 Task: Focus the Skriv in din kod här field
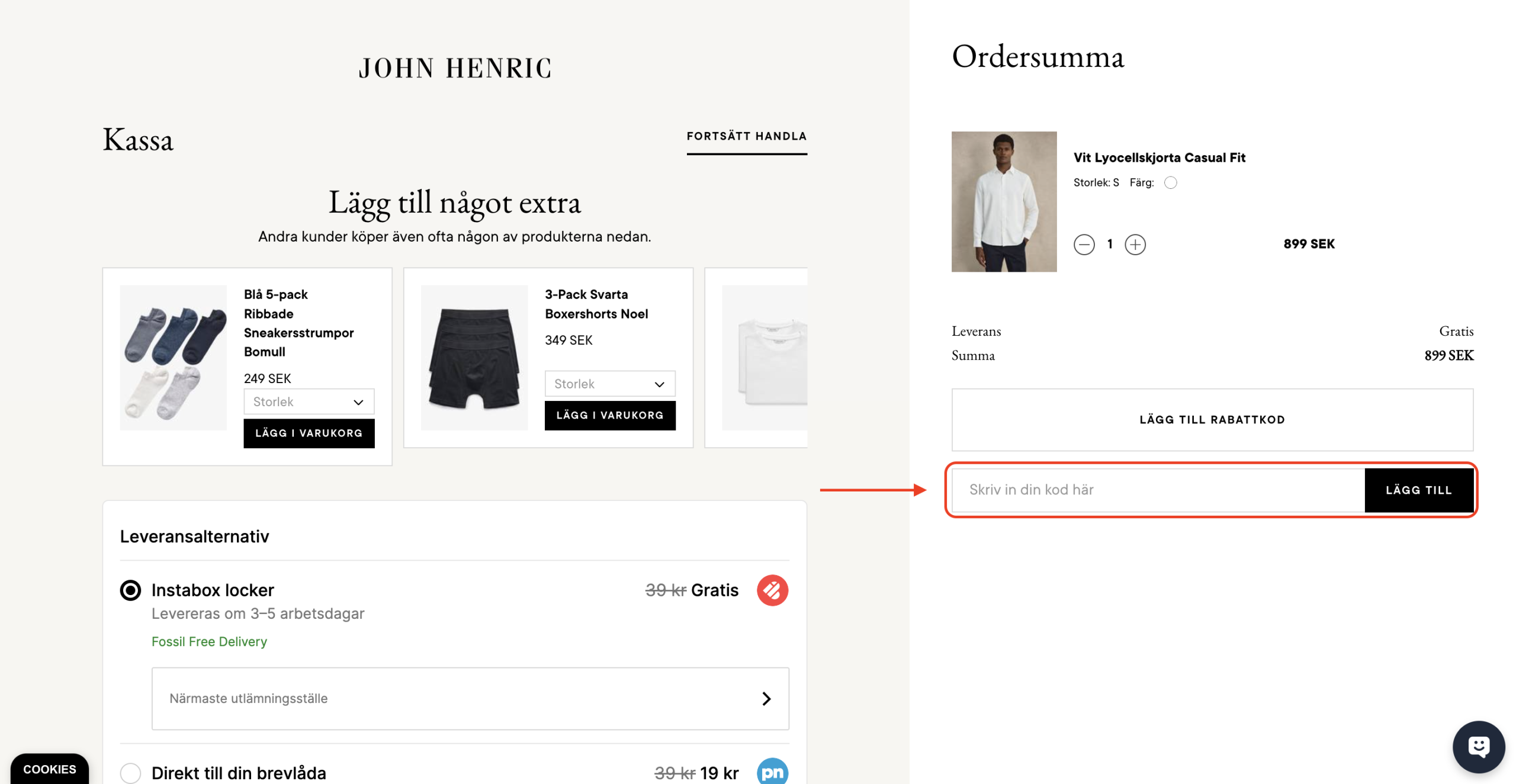coord(1157,490)
